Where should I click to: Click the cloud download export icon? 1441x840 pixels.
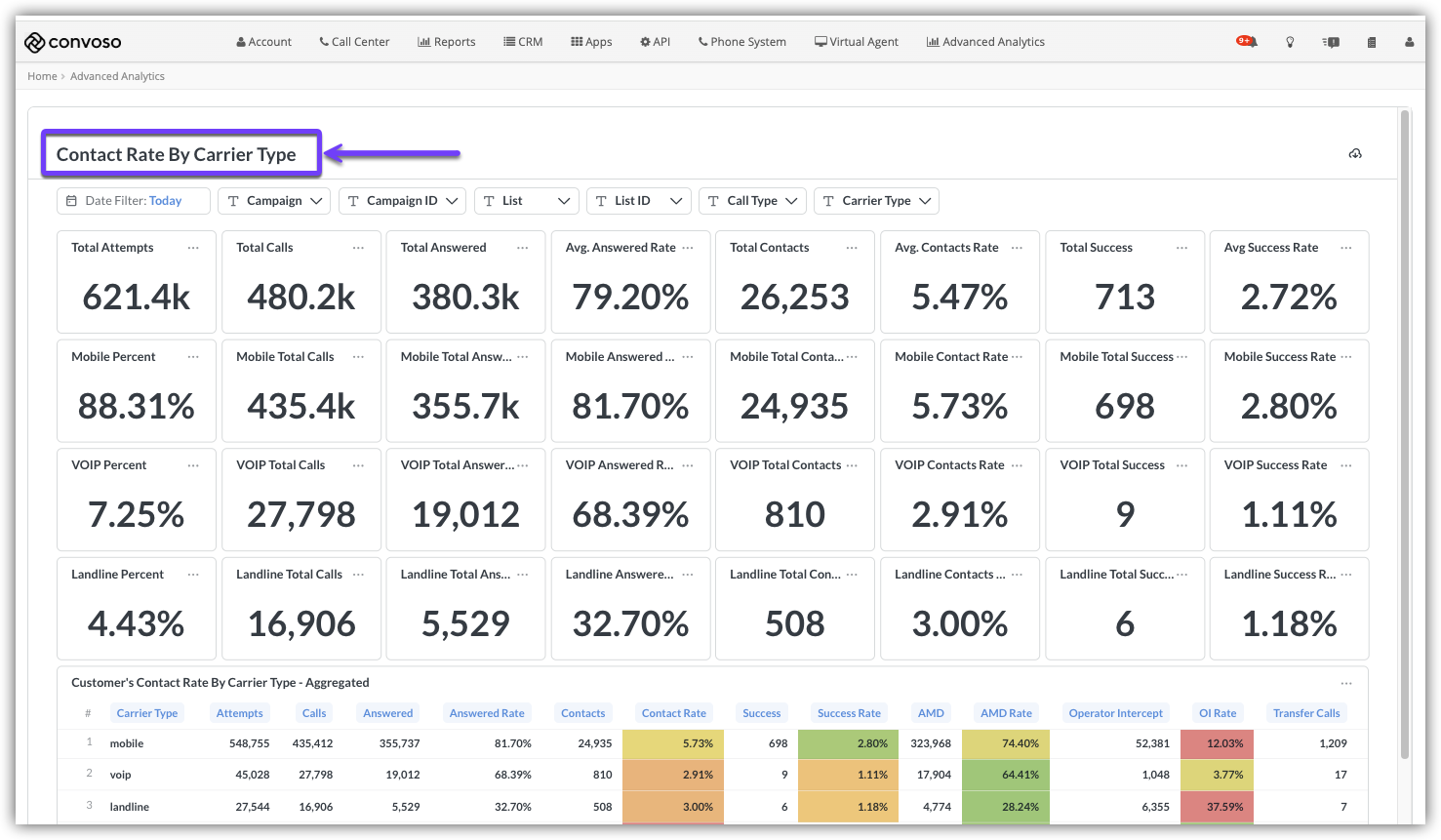point(1355,154)
